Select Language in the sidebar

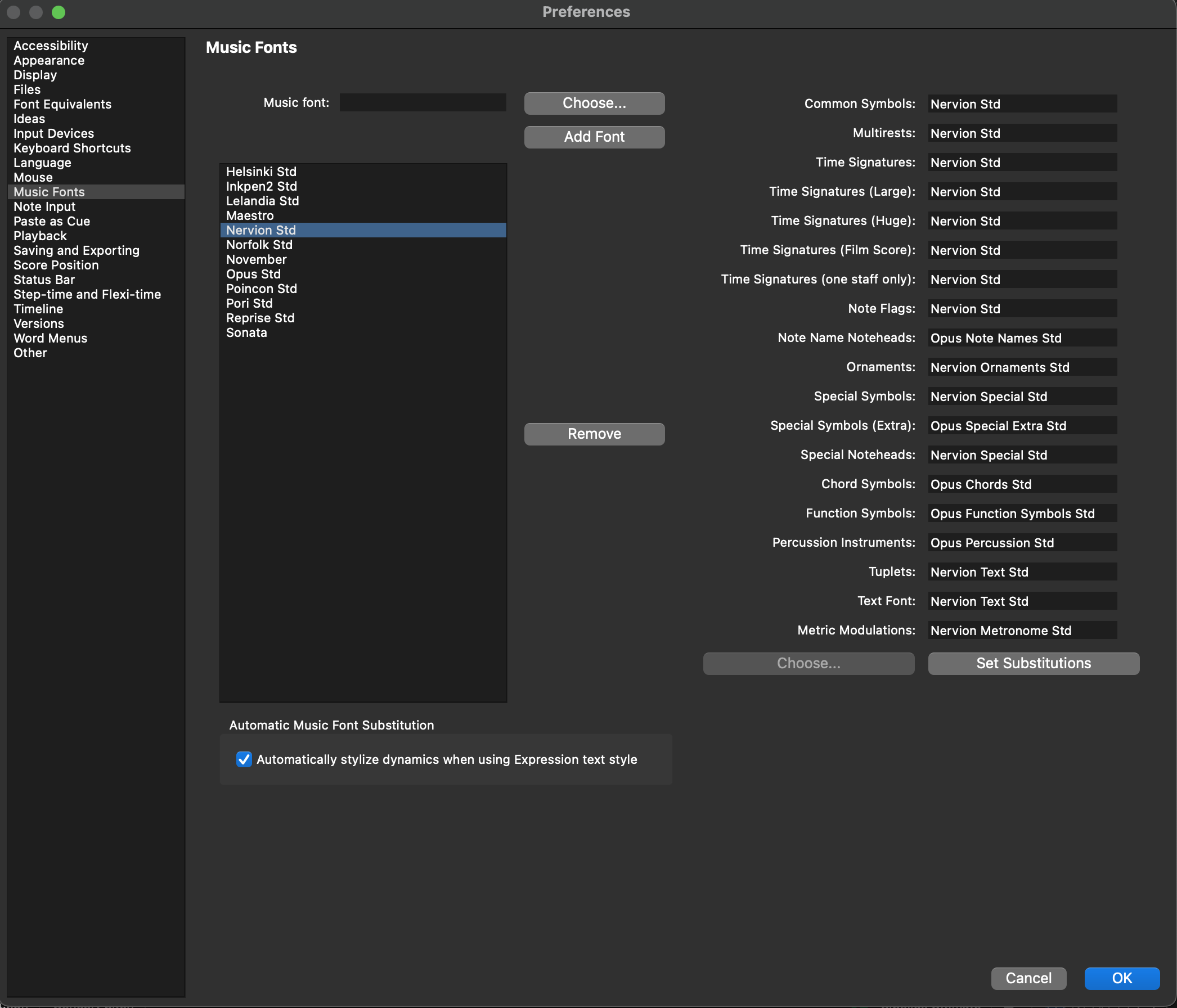coord(96,163)
